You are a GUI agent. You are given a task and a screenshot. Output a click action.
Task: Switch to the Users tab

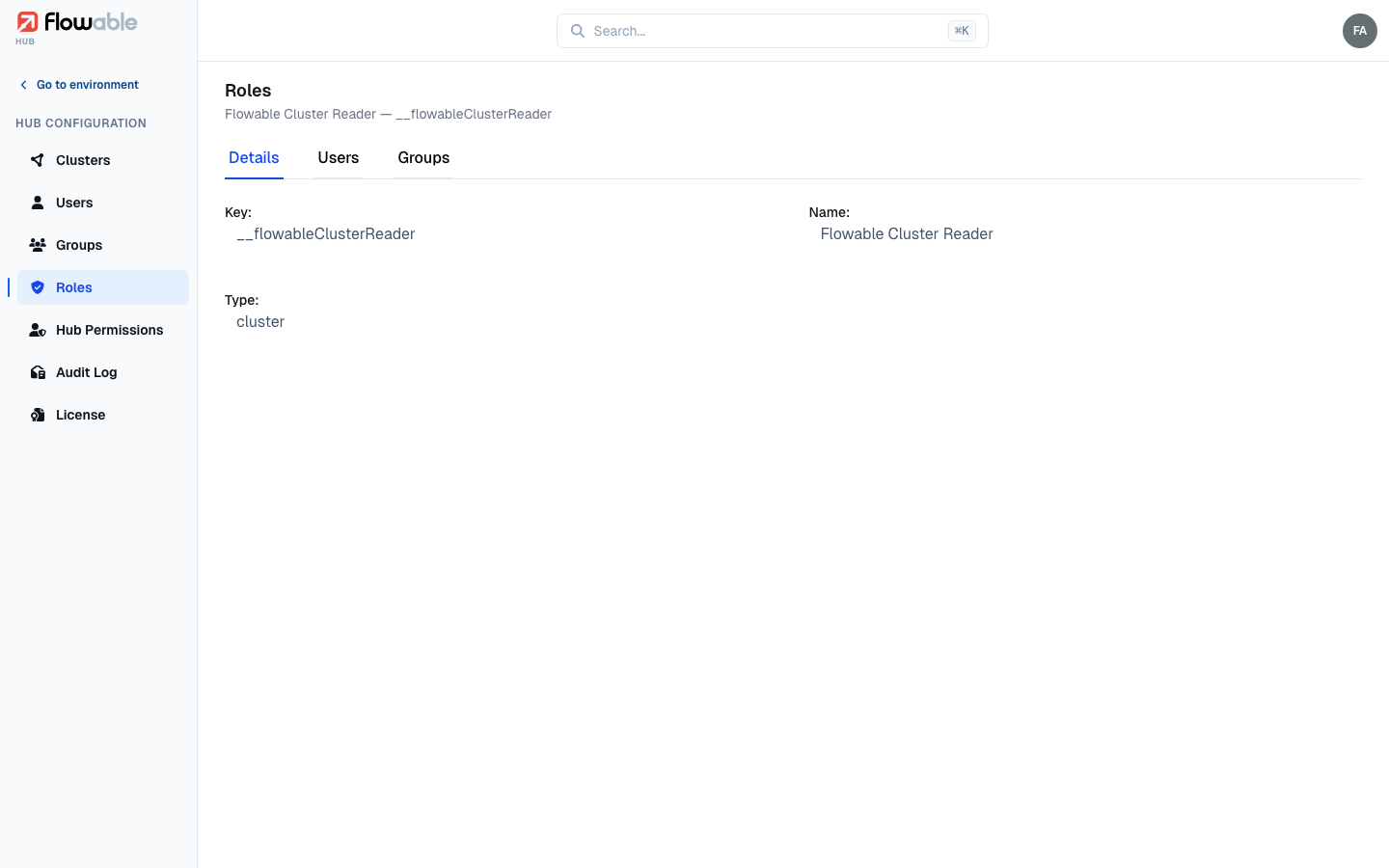(x=339, y=158)
